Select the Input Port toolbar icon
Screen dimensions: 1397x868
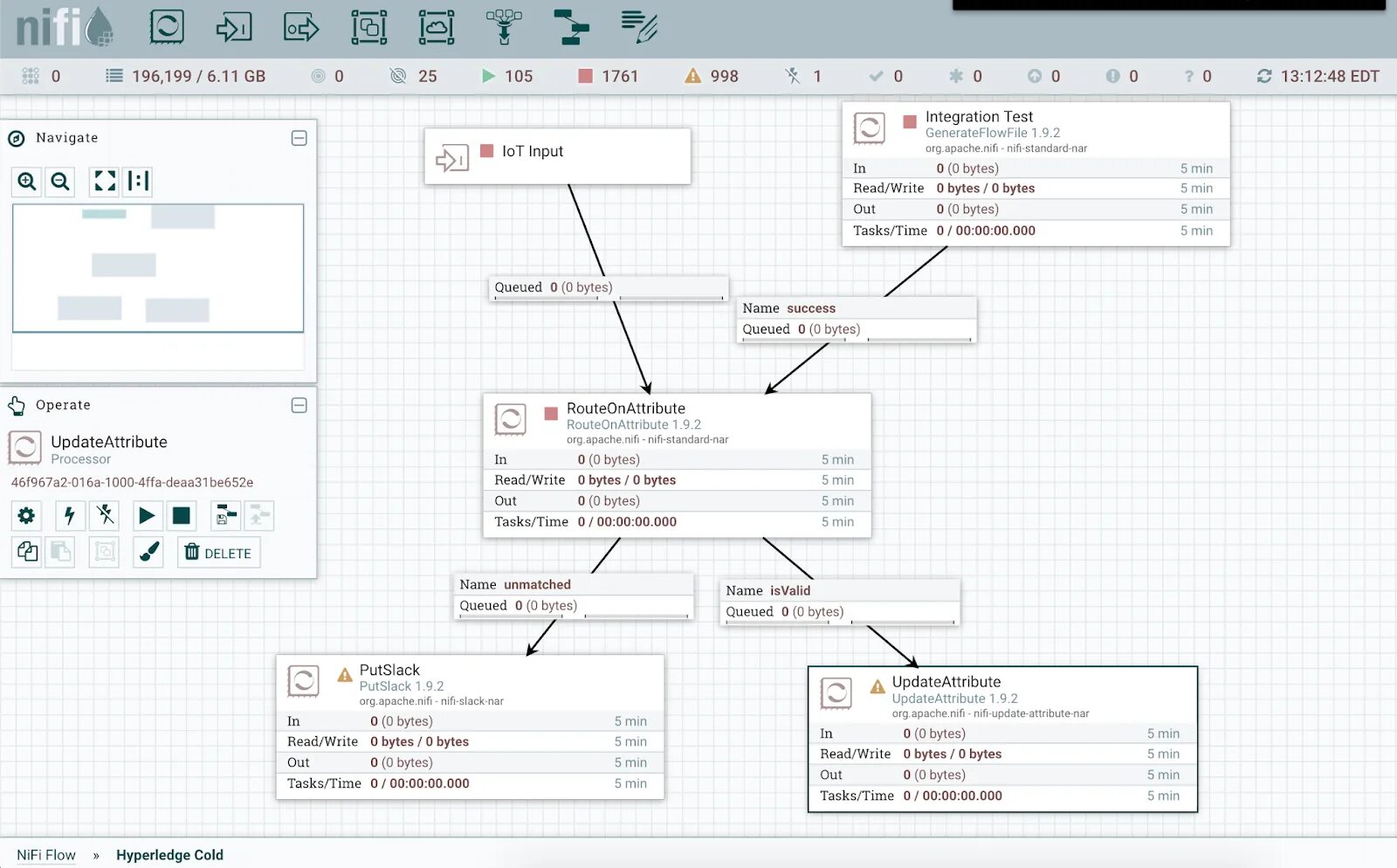[233, 27]
